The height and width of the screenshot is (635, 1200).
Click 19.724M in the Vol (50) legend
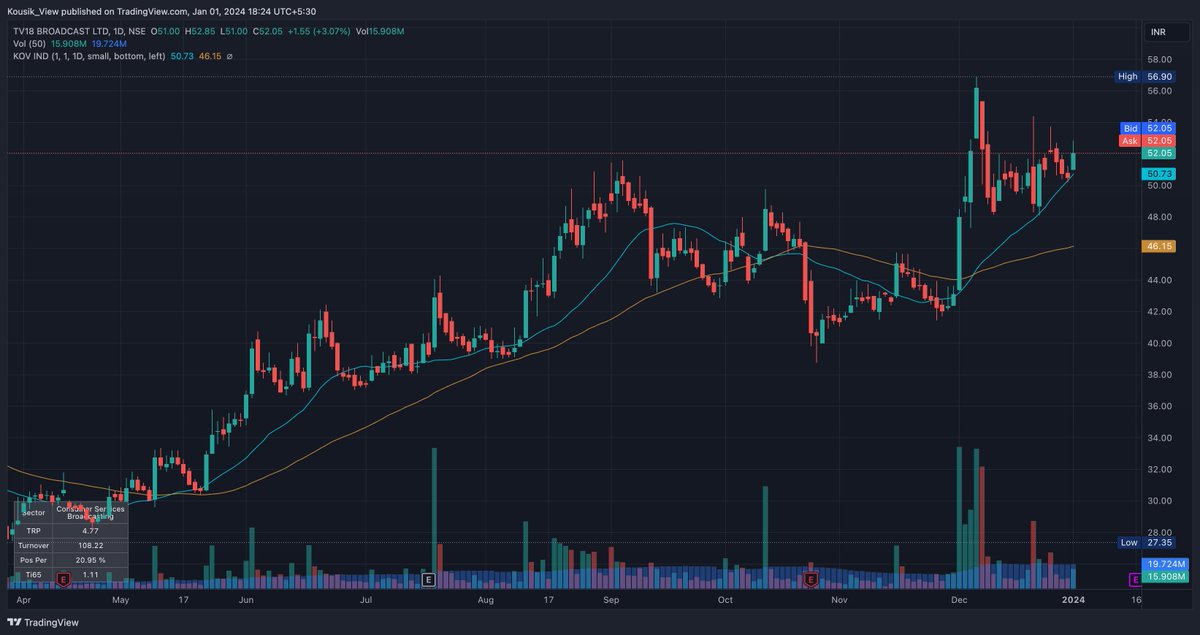coord(108,44)
